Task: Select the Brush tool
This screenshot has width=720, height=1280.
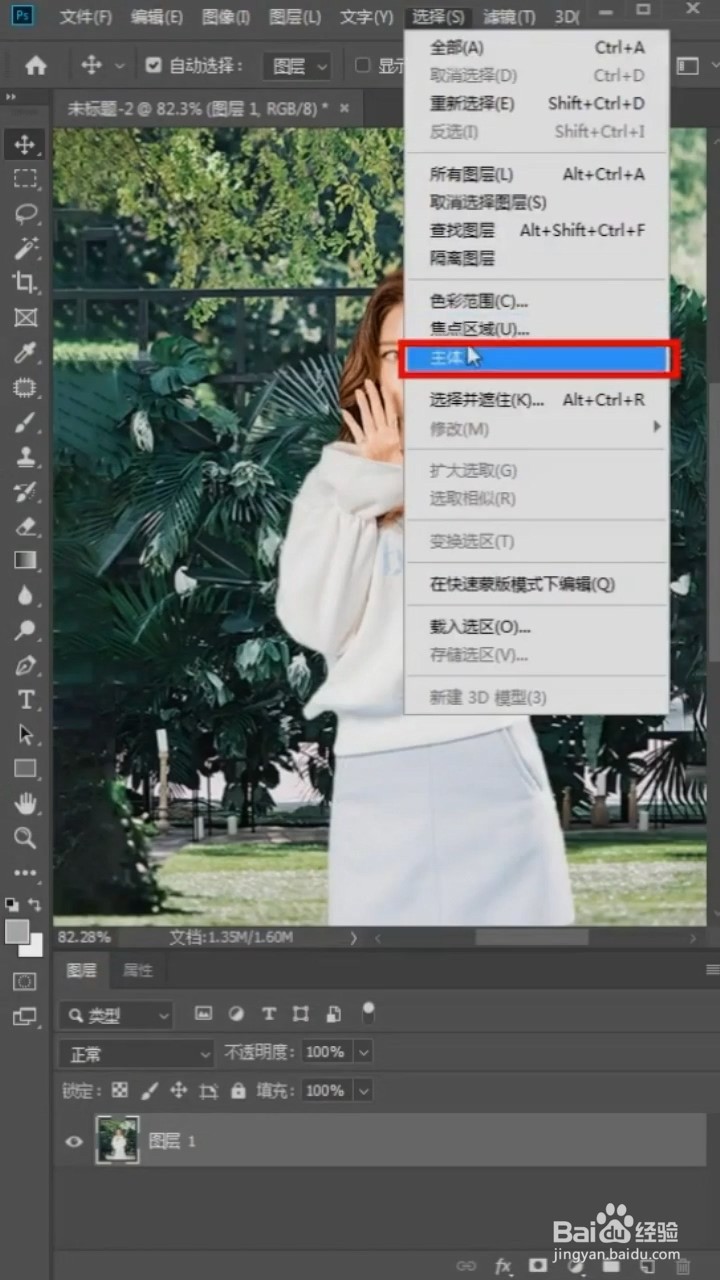Action: pyautogui.click(x=25, y=422)
